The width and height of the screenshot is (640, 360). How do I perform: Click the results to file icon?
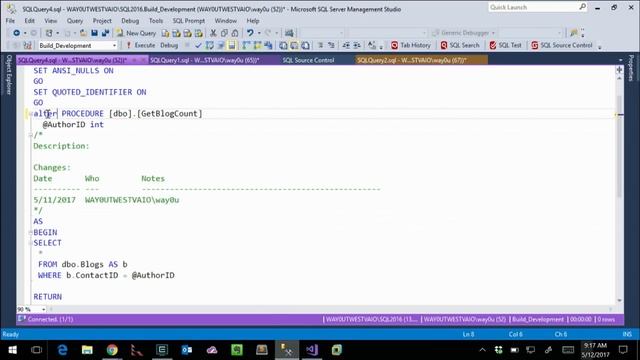[305, 45]
